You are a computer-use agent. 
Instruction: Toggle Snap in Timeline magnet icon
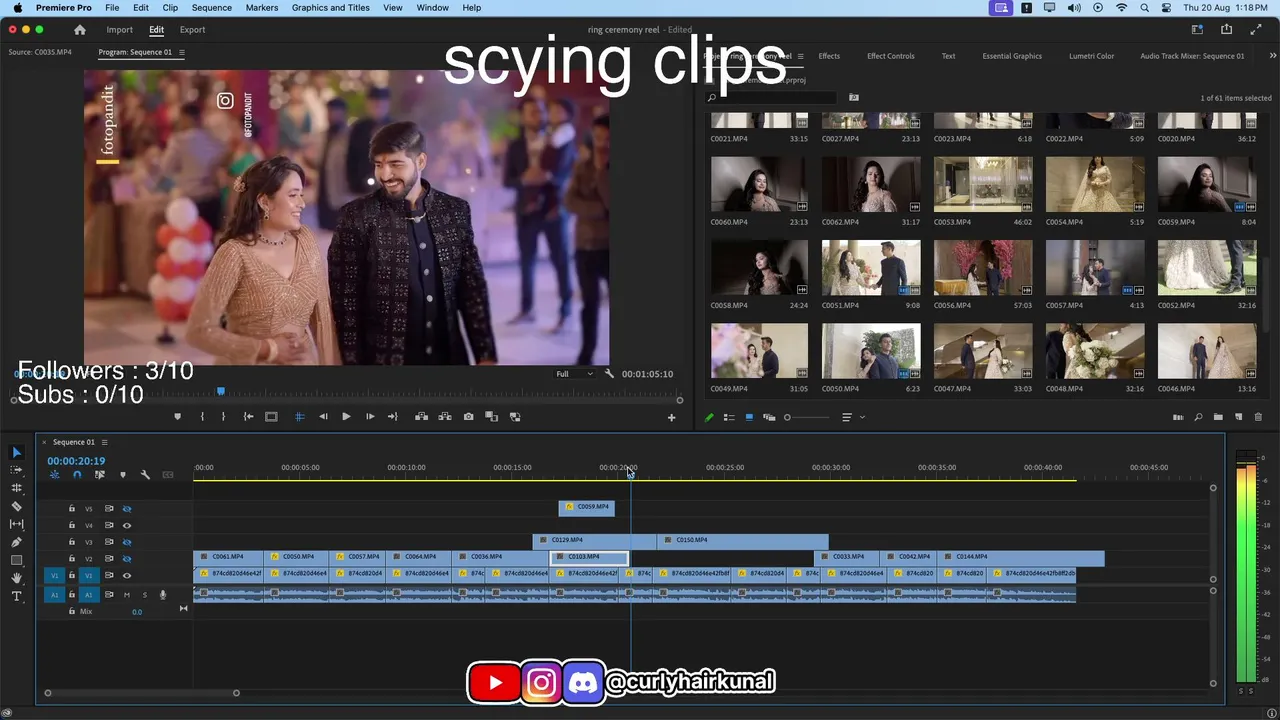pos(77,475)
